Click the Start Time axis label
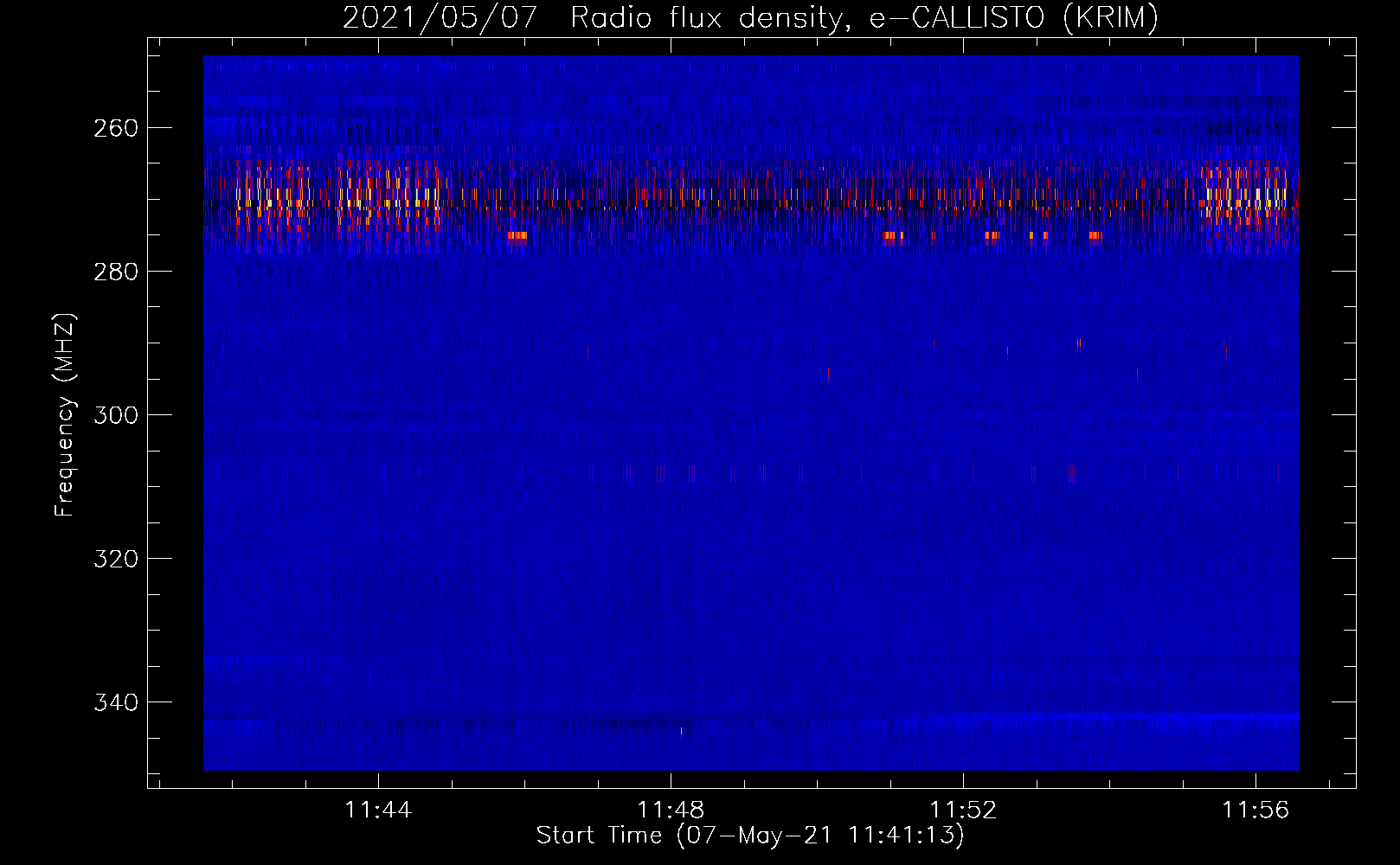Image resolution: width=1400 pixels, height=865 pixels. [x=750, y=836]
